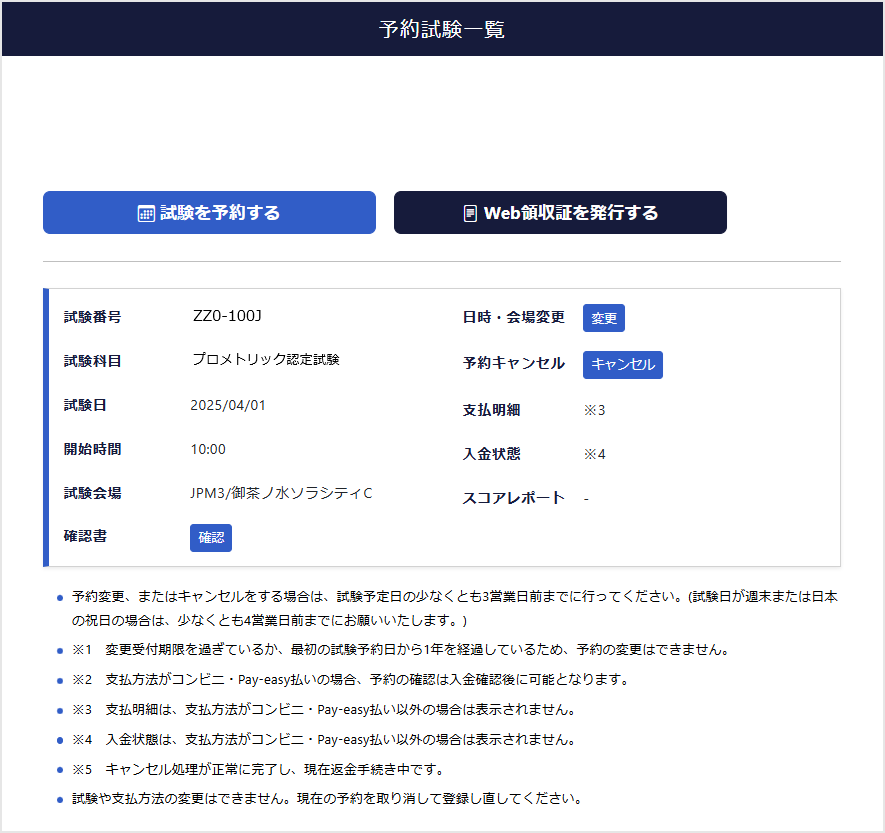
Task: Select exam number ZZ0-100J
Action: (x=227, y=315)
